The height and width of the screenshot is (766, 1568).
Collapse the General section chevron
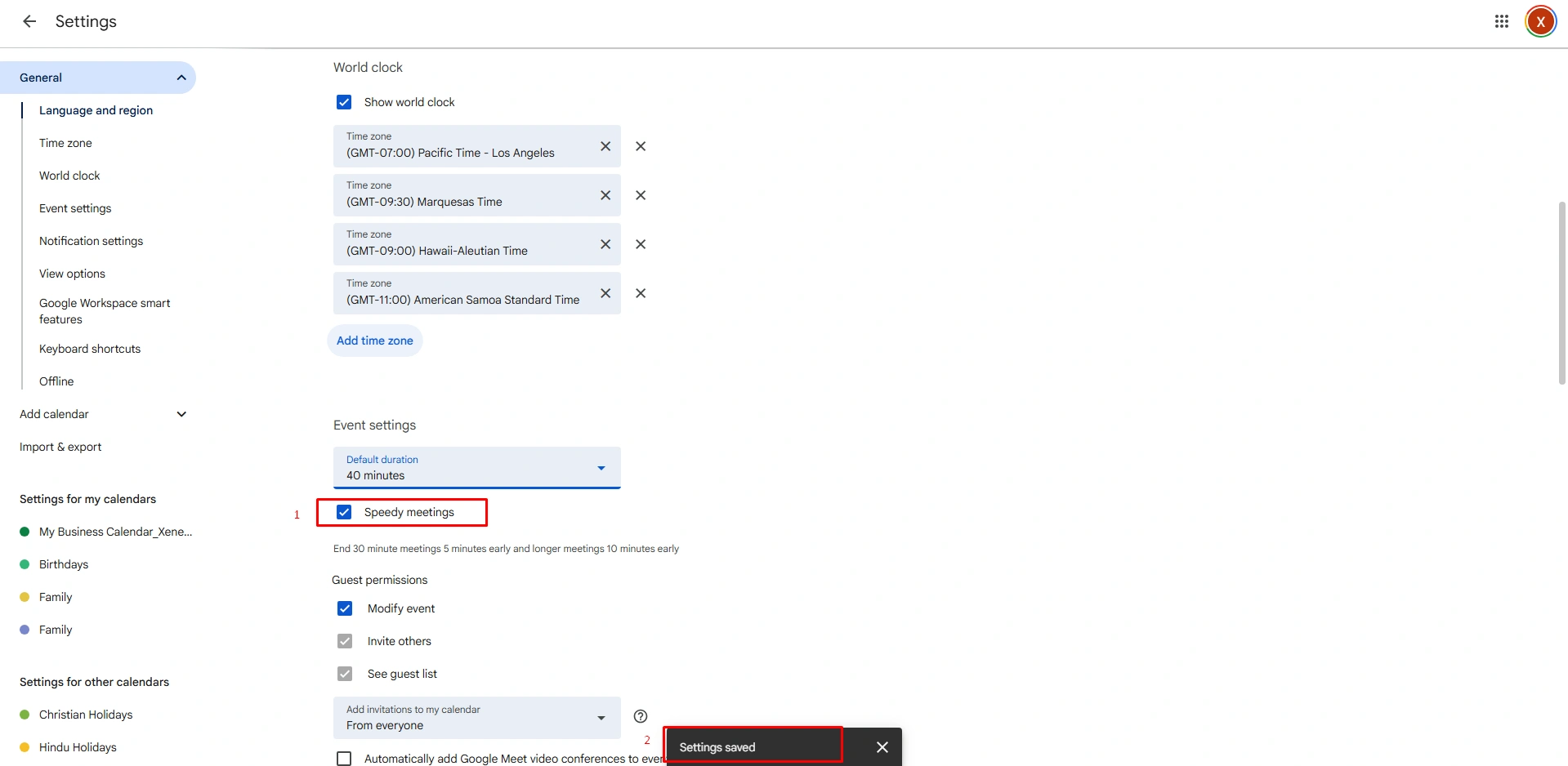coord(181,78)
